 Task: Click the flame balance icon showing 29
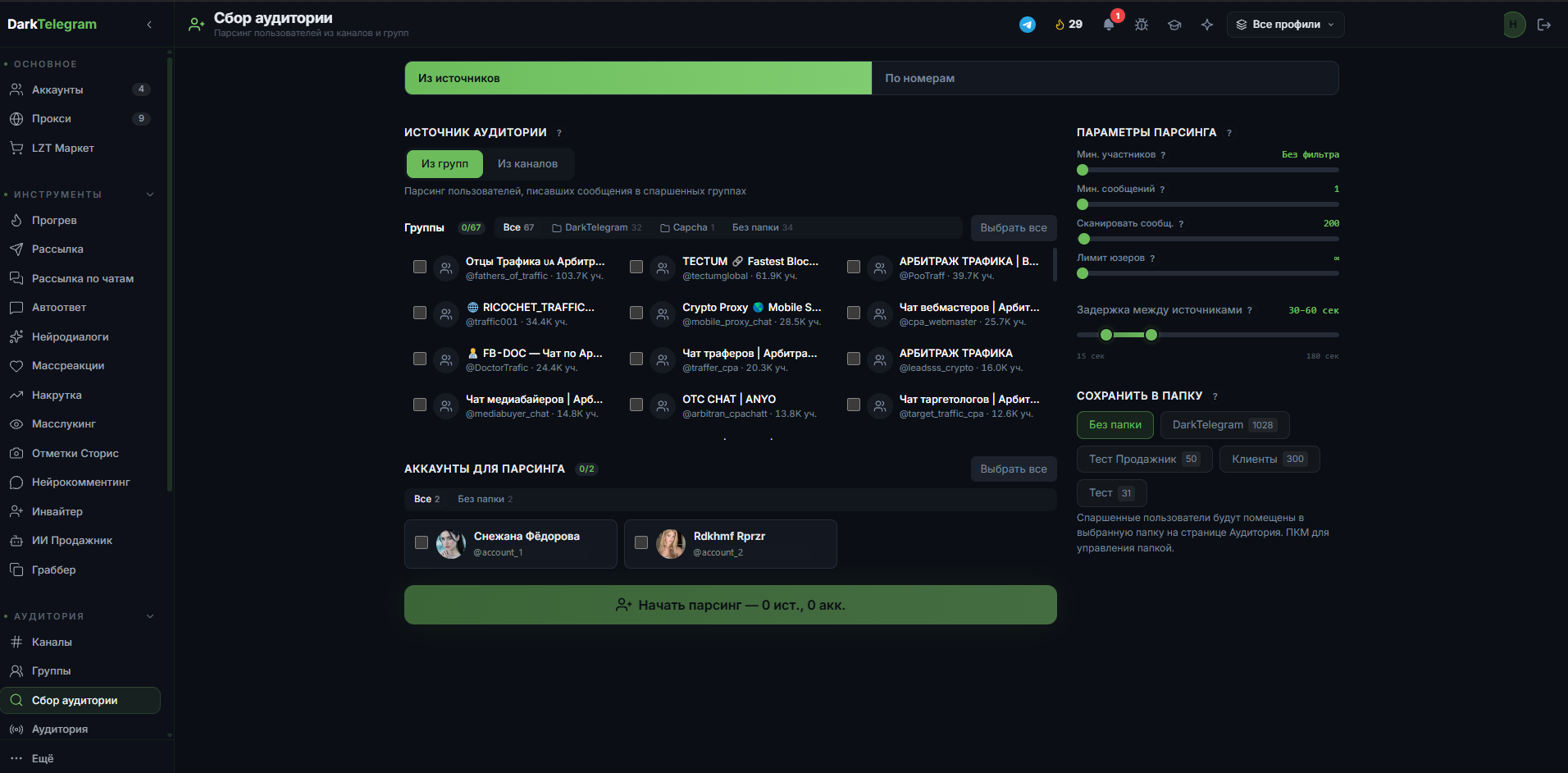pyautogui.click(x=1069, y=25)
